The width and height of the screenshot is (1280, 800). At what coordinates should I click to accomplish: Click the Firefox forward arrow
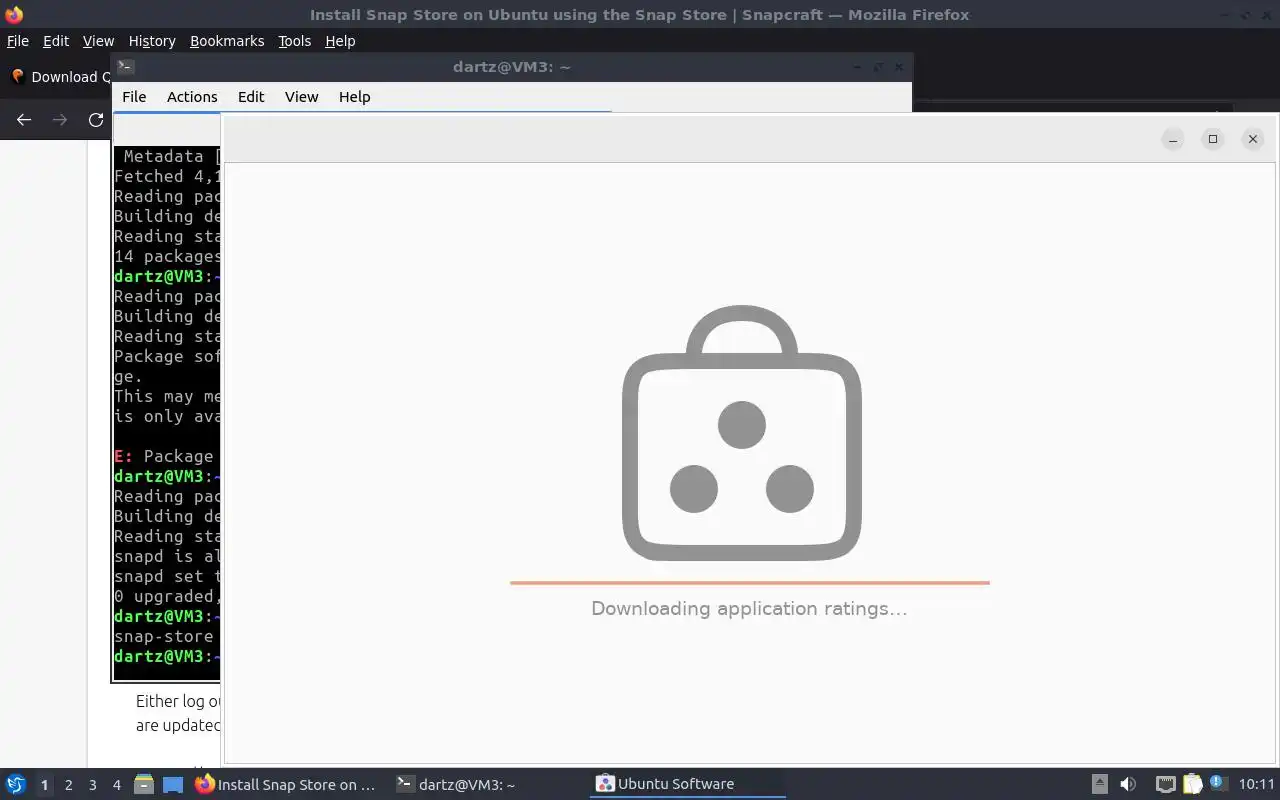60,120
